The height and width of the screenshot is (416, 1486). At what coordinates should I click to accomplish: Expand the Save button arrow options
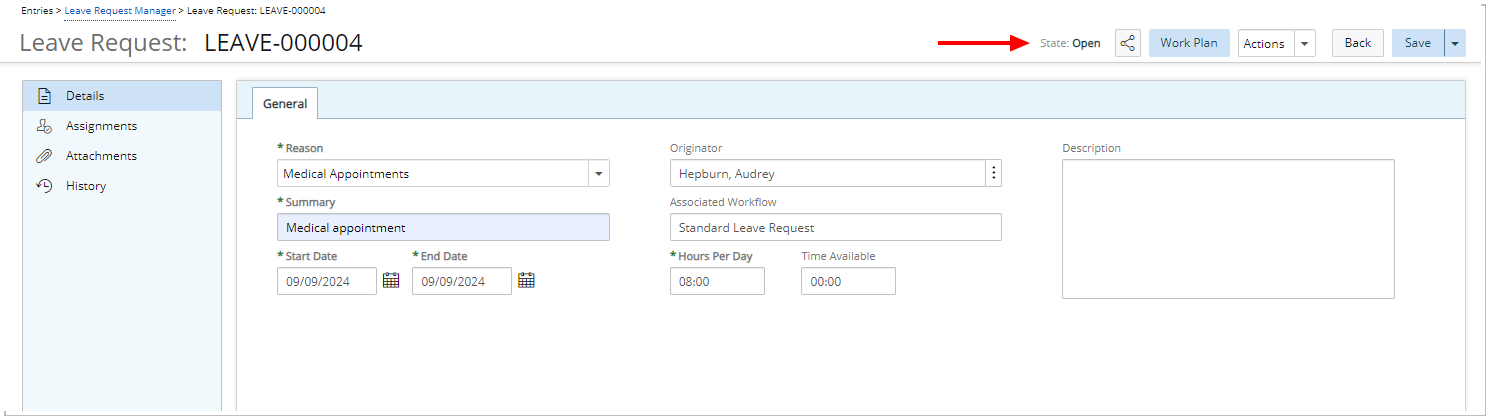tap(1455, 43)
